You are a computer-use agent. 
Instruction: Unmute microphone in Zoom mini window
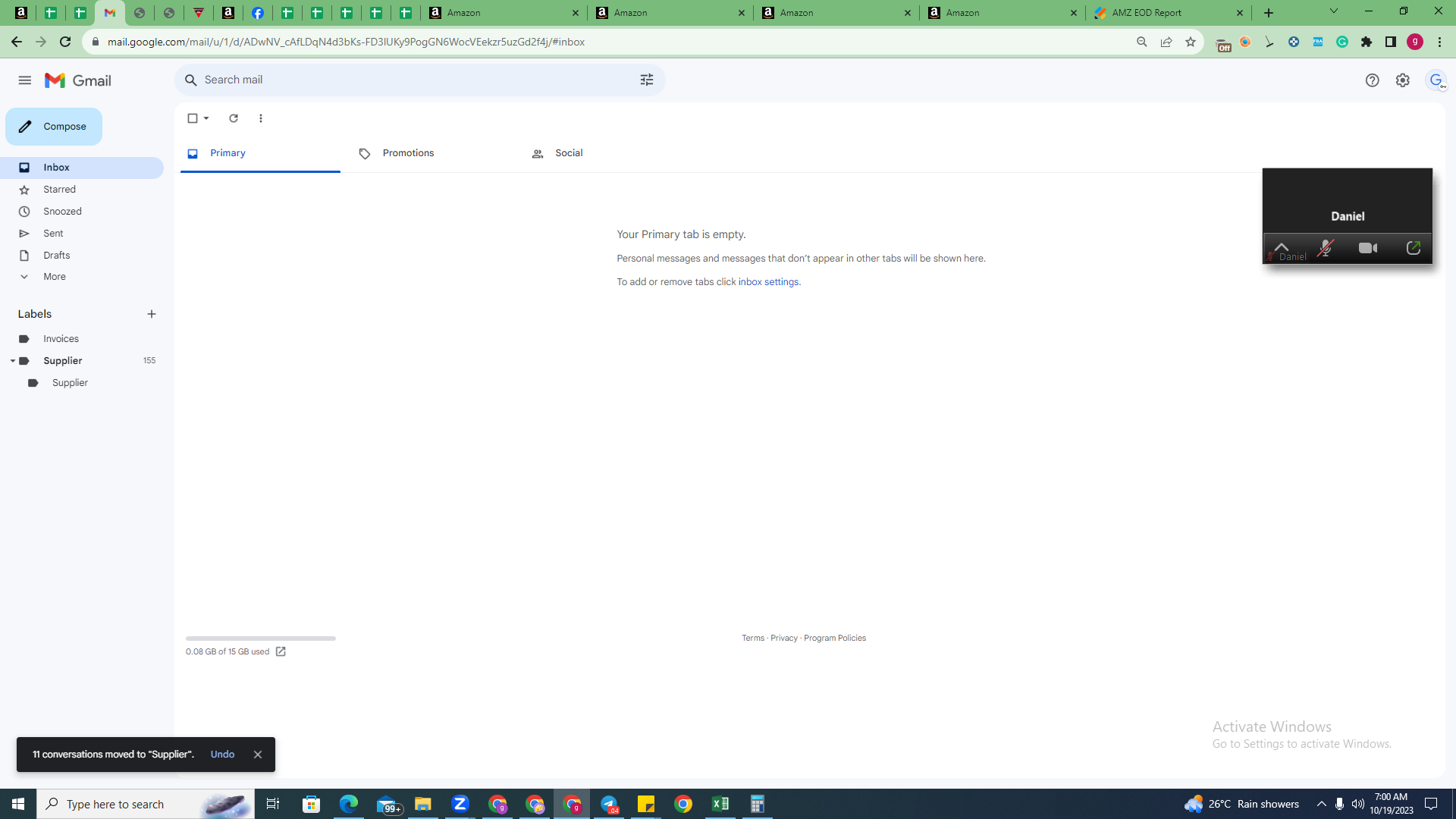tap(1325, 249)
